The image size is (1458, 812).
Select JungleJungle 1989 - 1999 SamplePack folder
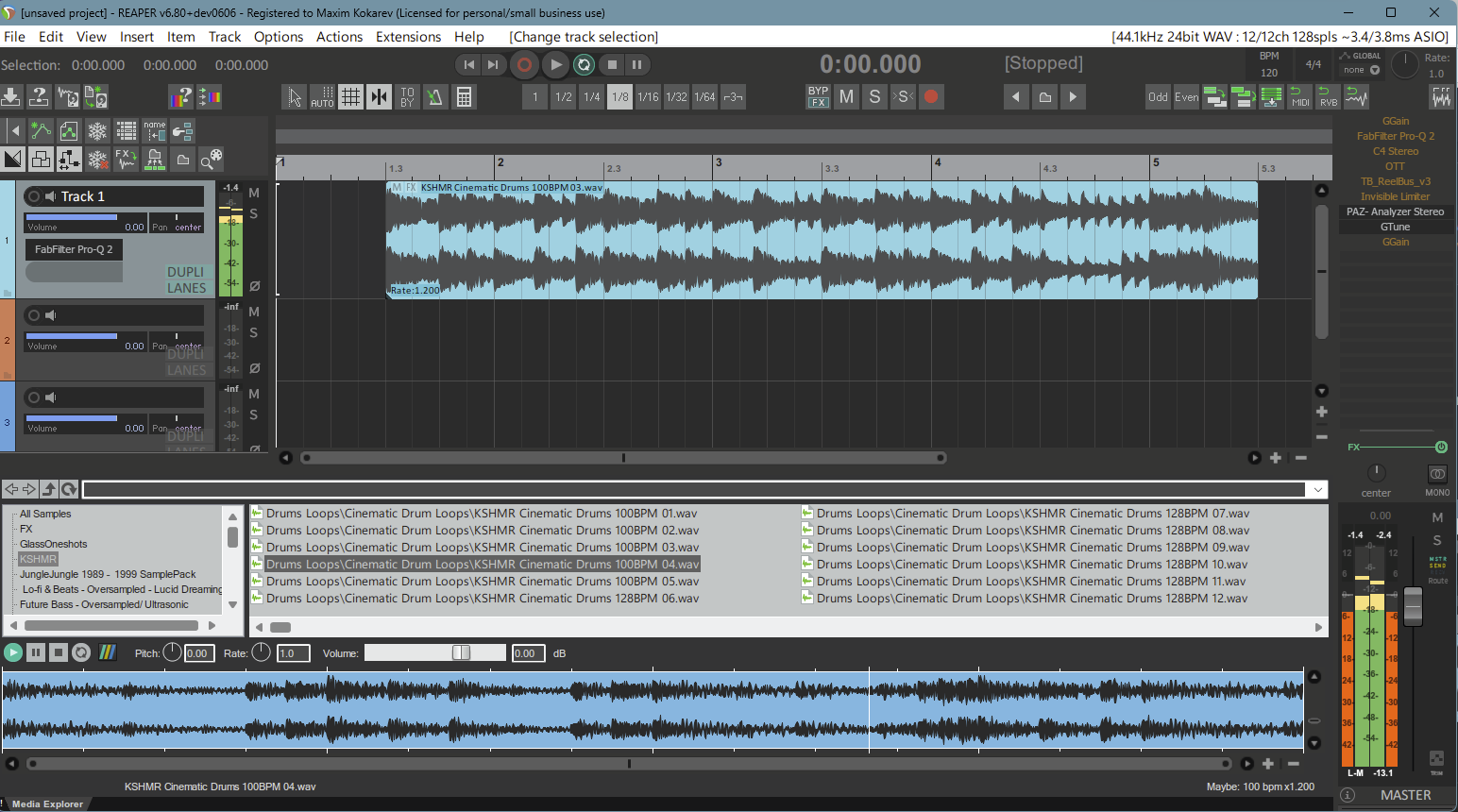(x=108, y=574)
